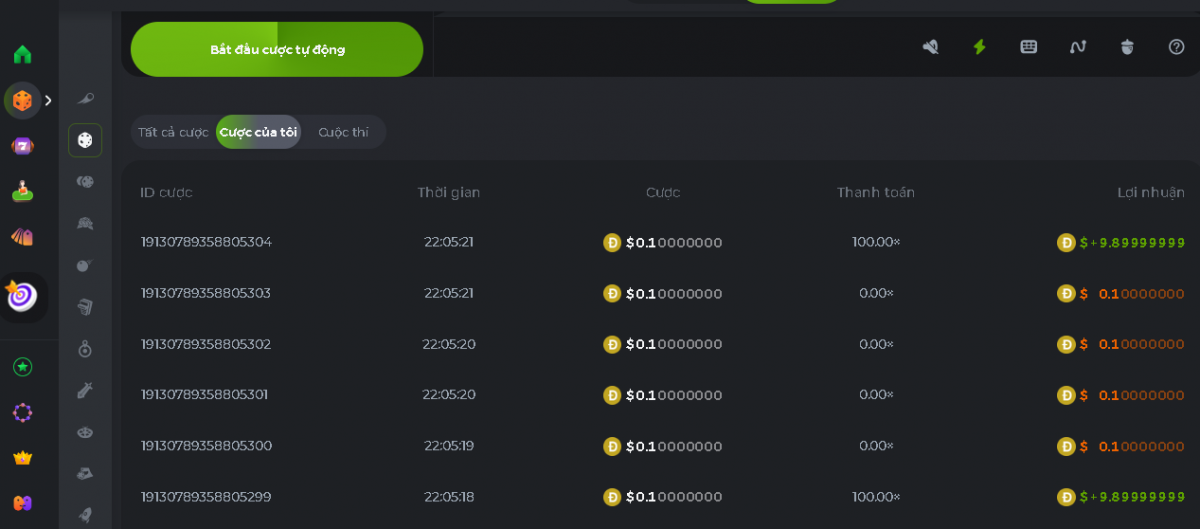This screenshot has height=529, width=1200.
Task: Select the "Cược của tôi" tab
Action: [x=258, y=132]
